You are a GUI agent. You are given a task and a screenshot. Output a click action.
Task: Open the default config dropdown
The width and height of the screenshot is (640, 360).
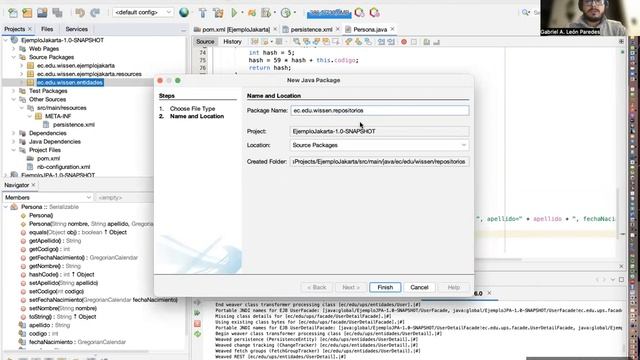click(x=143, y=13)
